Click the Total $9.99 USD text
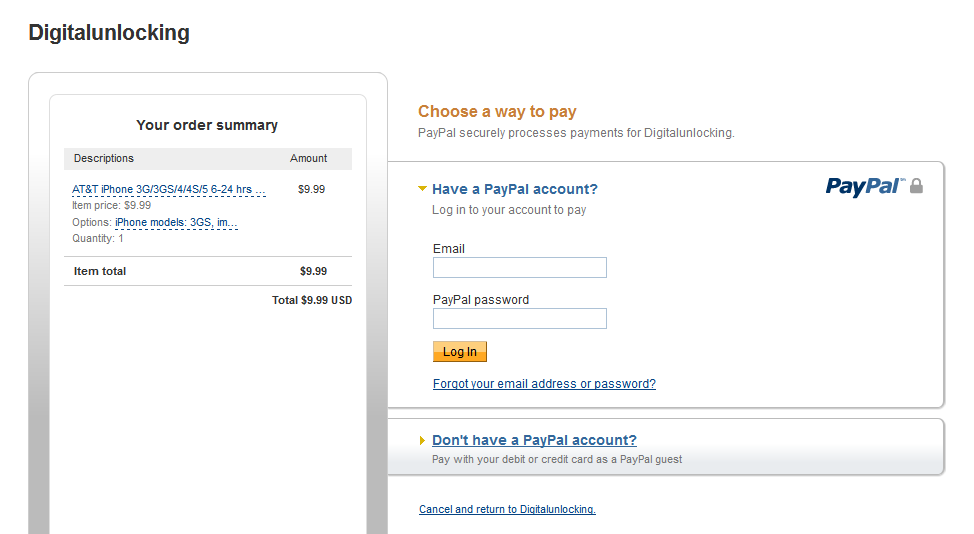Screen dimensions: 974x534 (x=312, y=300)
